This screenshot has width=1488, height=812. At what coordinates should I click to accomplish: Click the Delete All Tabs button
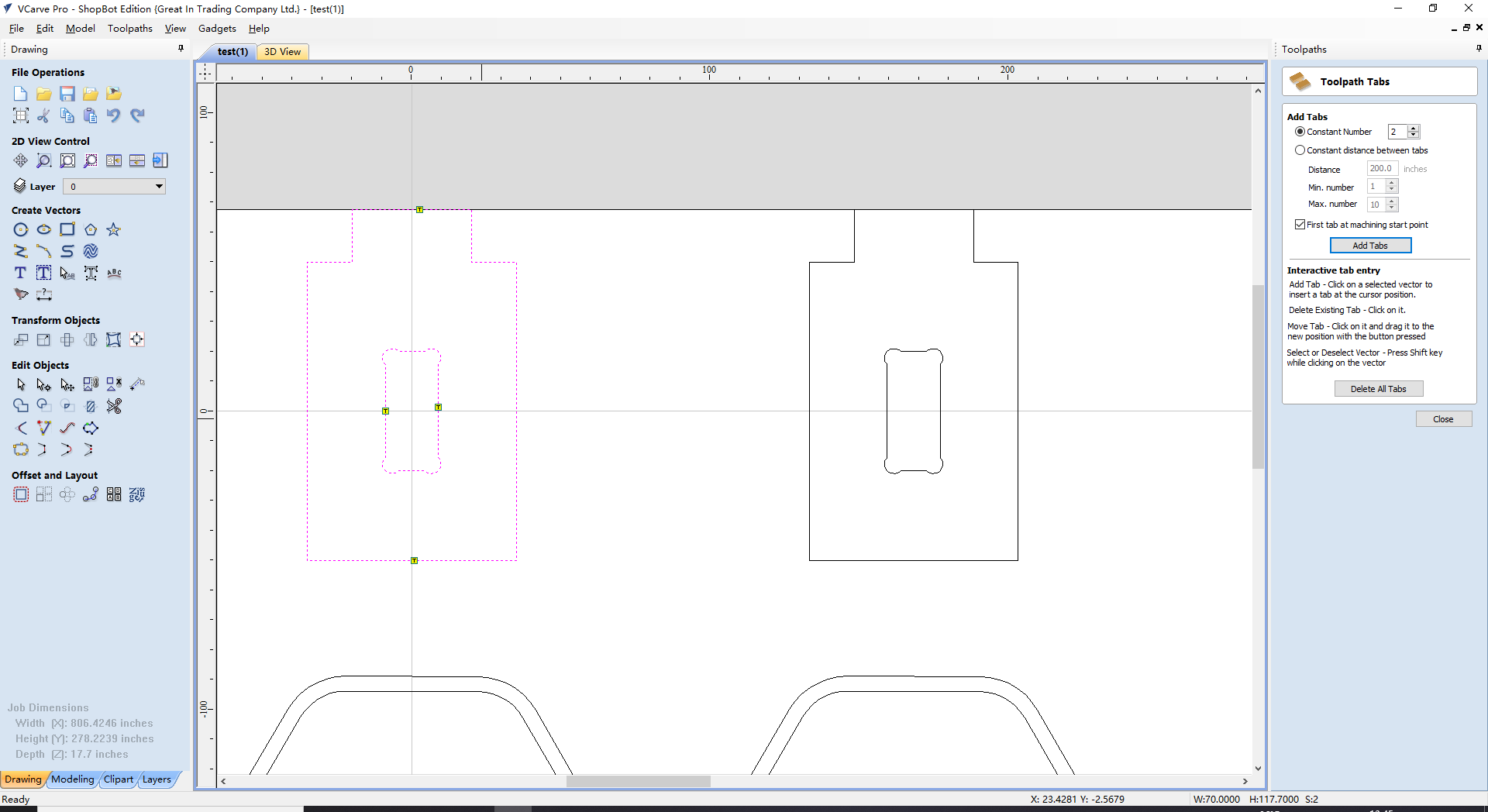click(x=1378, y=389)
